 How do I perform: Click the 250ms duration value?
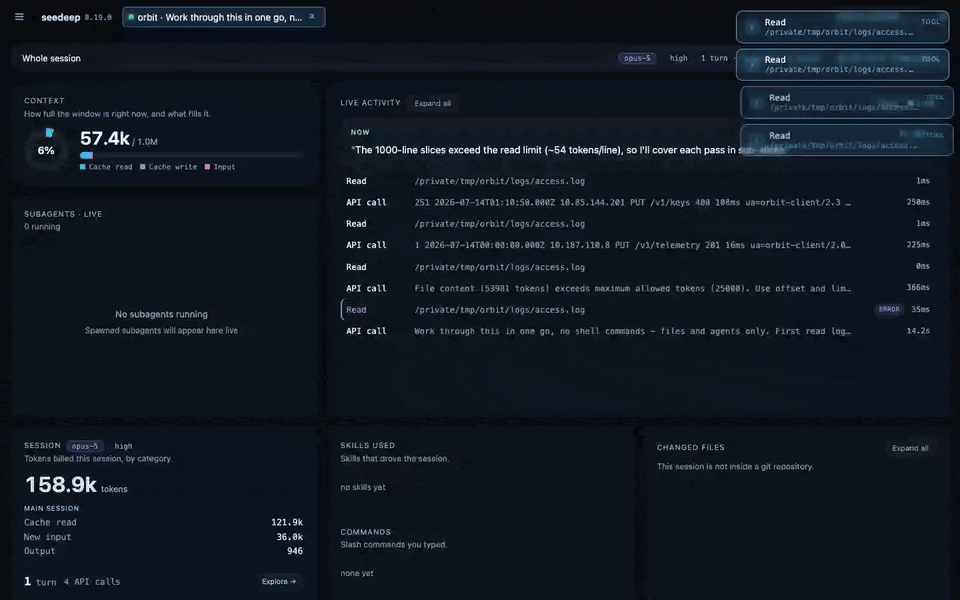click(918, 202)
